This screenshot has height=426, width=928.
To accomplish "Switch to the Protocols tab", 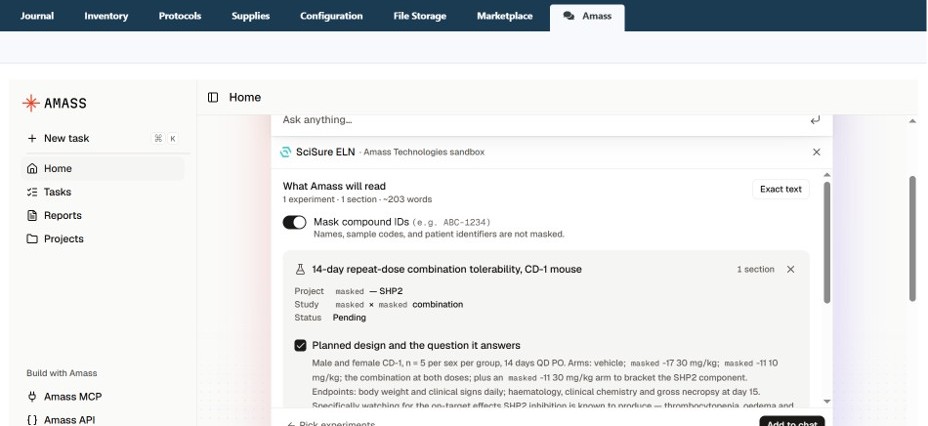I will click(x=180, y=16).
